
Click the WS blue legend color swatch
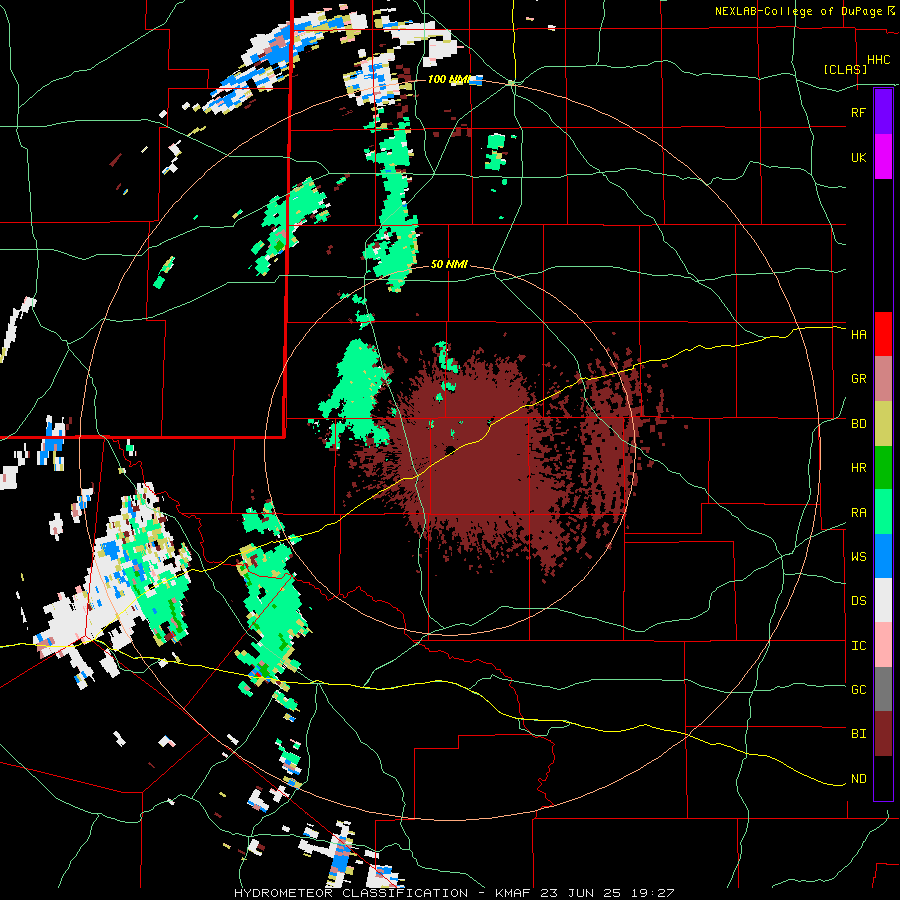click(883, 556)
